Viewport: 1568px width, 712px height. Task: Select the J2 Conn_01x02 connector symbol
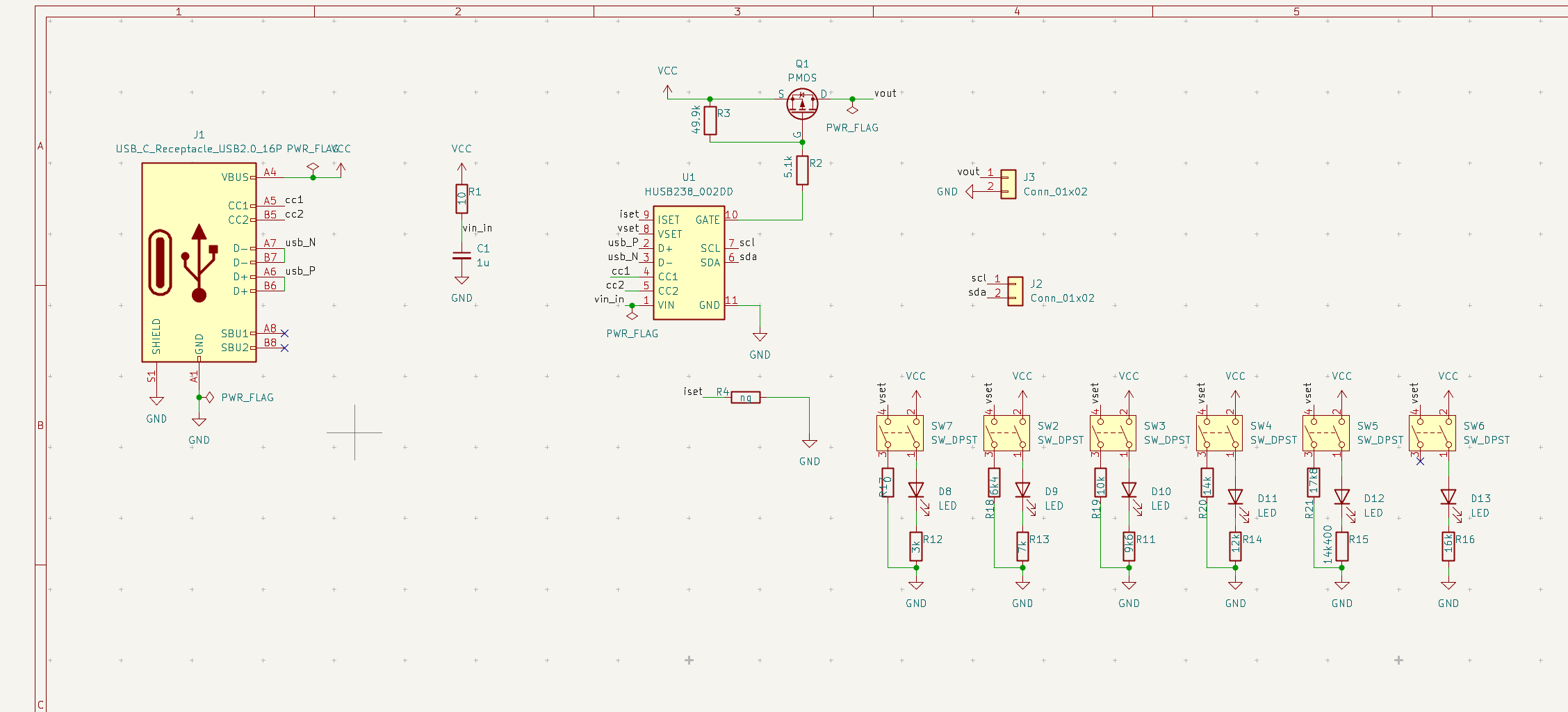(1015, 291)
